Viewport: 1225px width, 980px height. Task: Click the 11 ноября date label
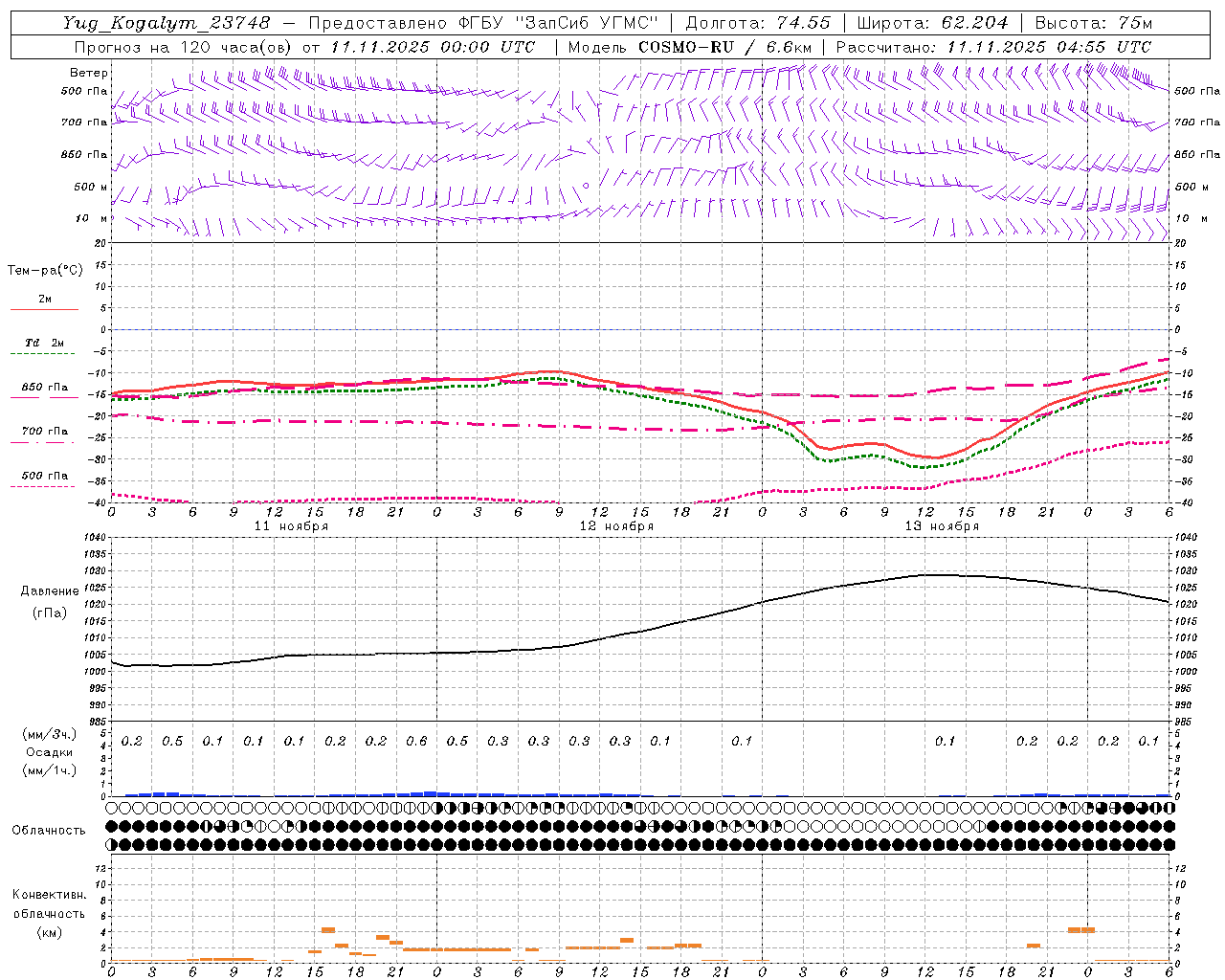291,526
